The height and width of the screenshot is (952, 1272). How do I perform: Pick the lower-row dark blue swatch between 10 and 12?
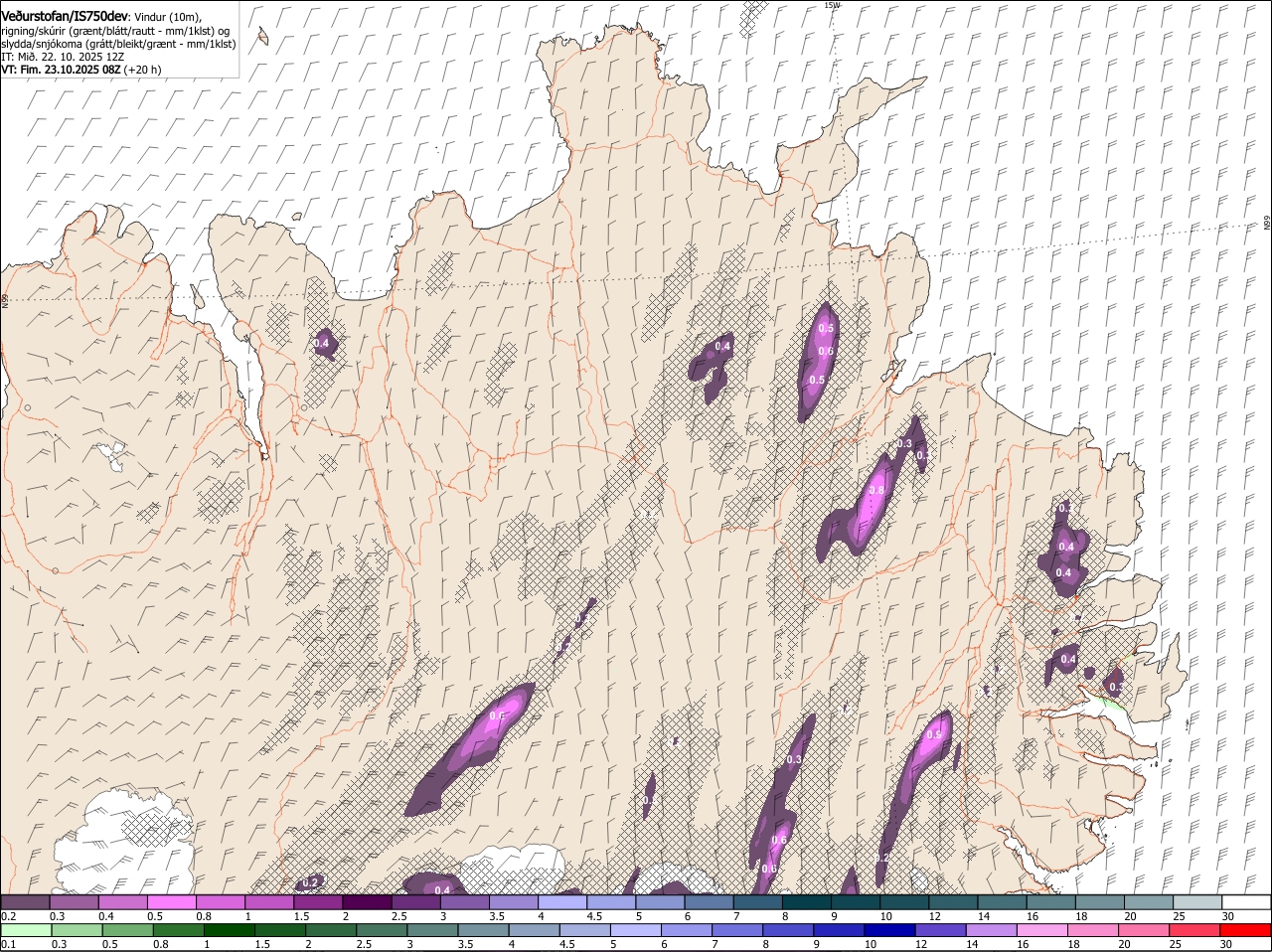point(889,931)
